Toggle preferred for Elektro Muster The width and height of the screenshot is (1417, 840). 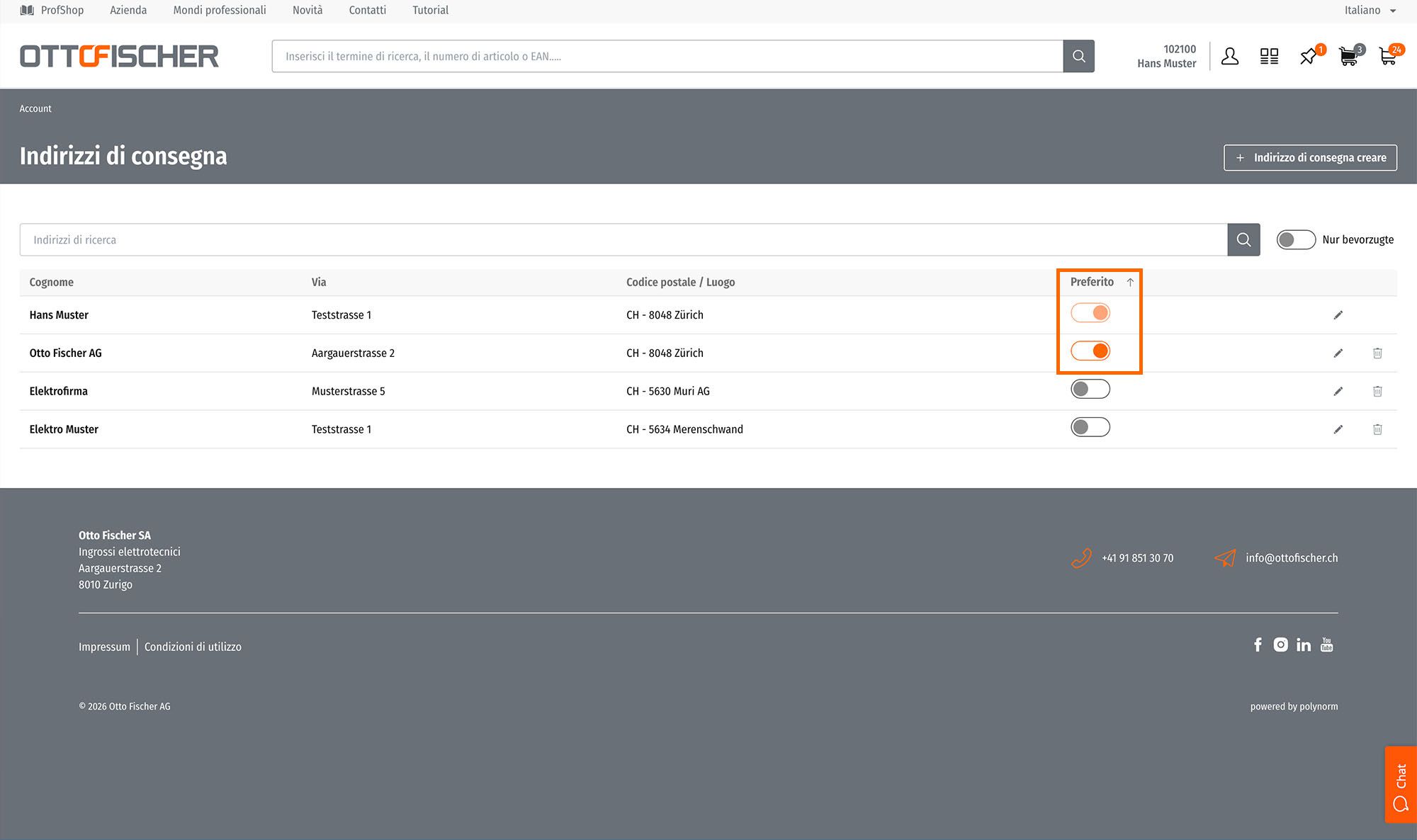tap(1090, 427)
